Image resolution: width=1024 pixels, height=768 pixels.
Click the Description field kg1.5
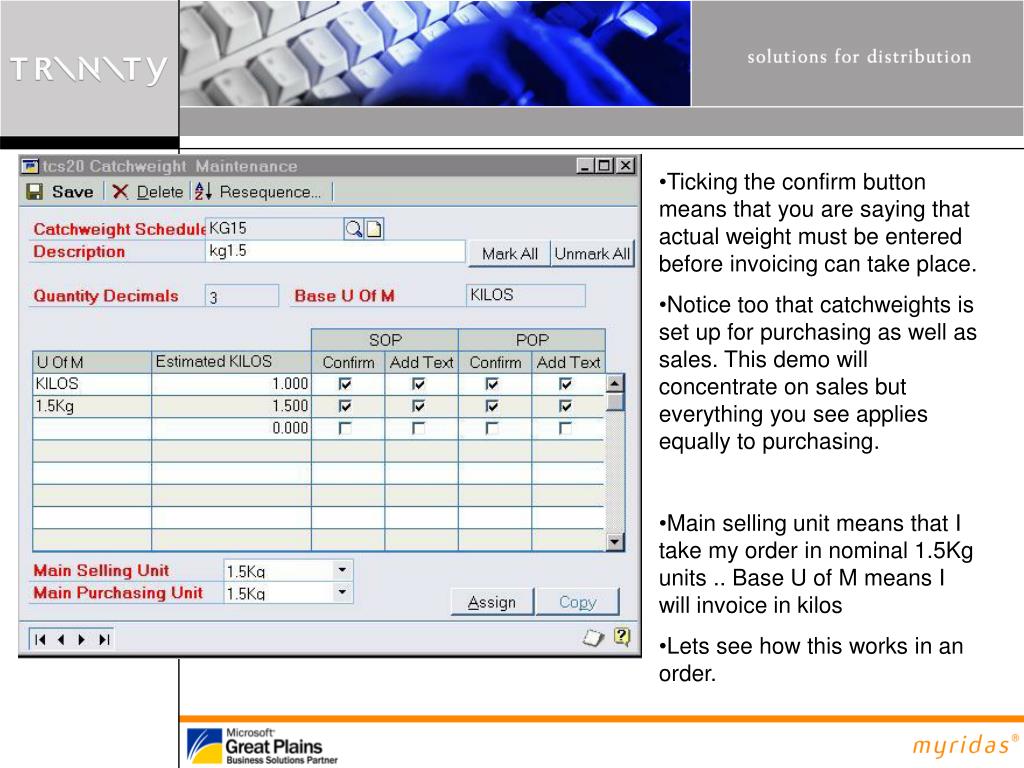[x=335, y=251]
